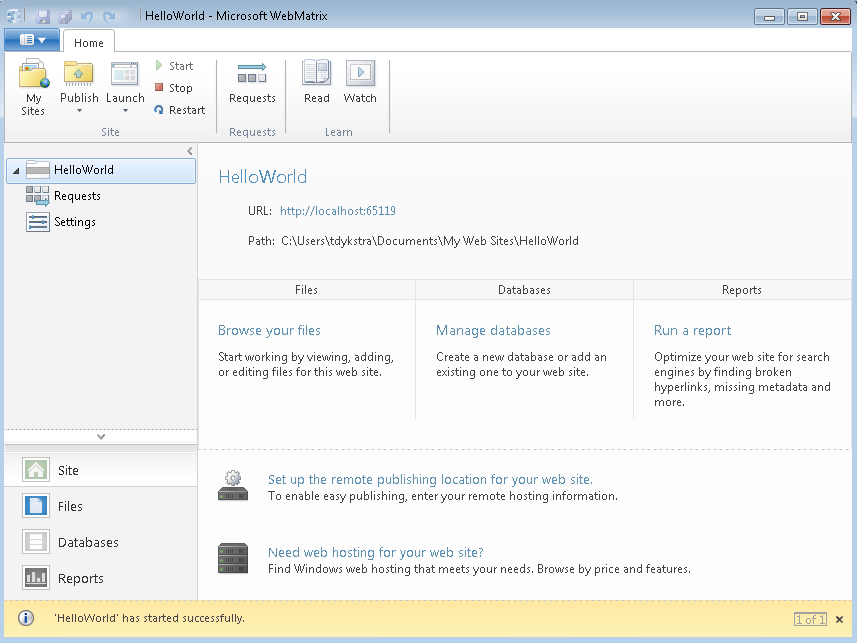
Task: Start the site with the Start button
Action: 174,66
